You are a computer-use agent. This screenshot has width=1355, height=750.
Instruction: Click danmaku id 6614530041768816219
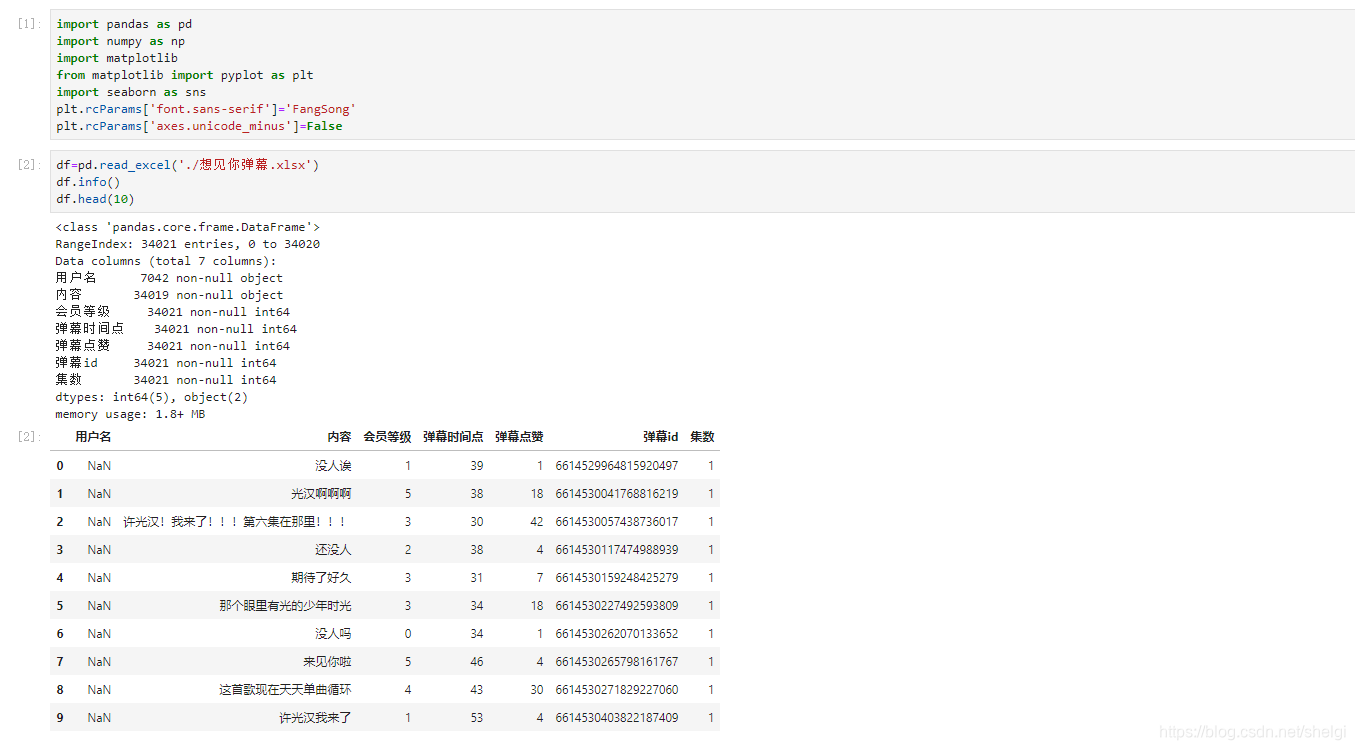click(616, 494)
